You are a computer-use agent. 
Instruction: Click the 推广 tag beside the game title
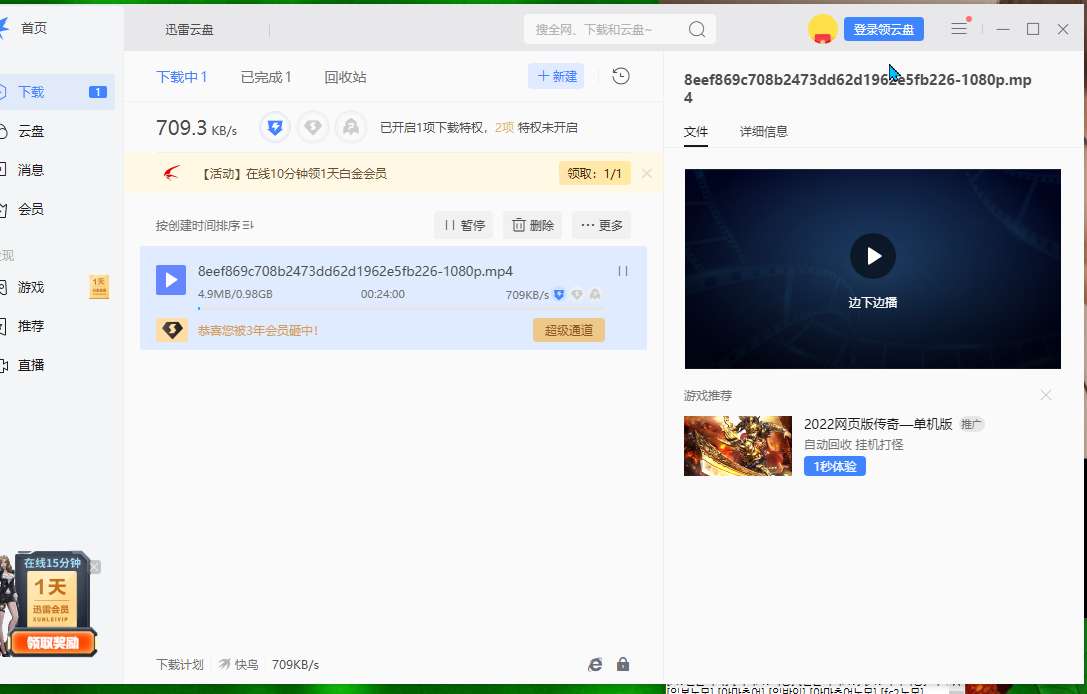972,424
